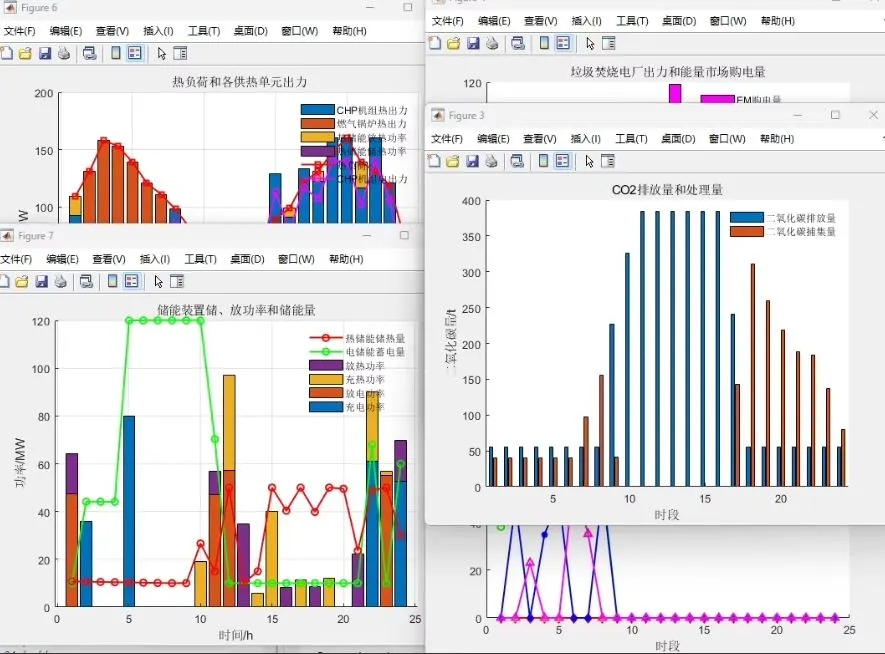The image size is (885, 654).
Task: Save Figure 3 using the floppy disk icon
Action: coord(472,161)
